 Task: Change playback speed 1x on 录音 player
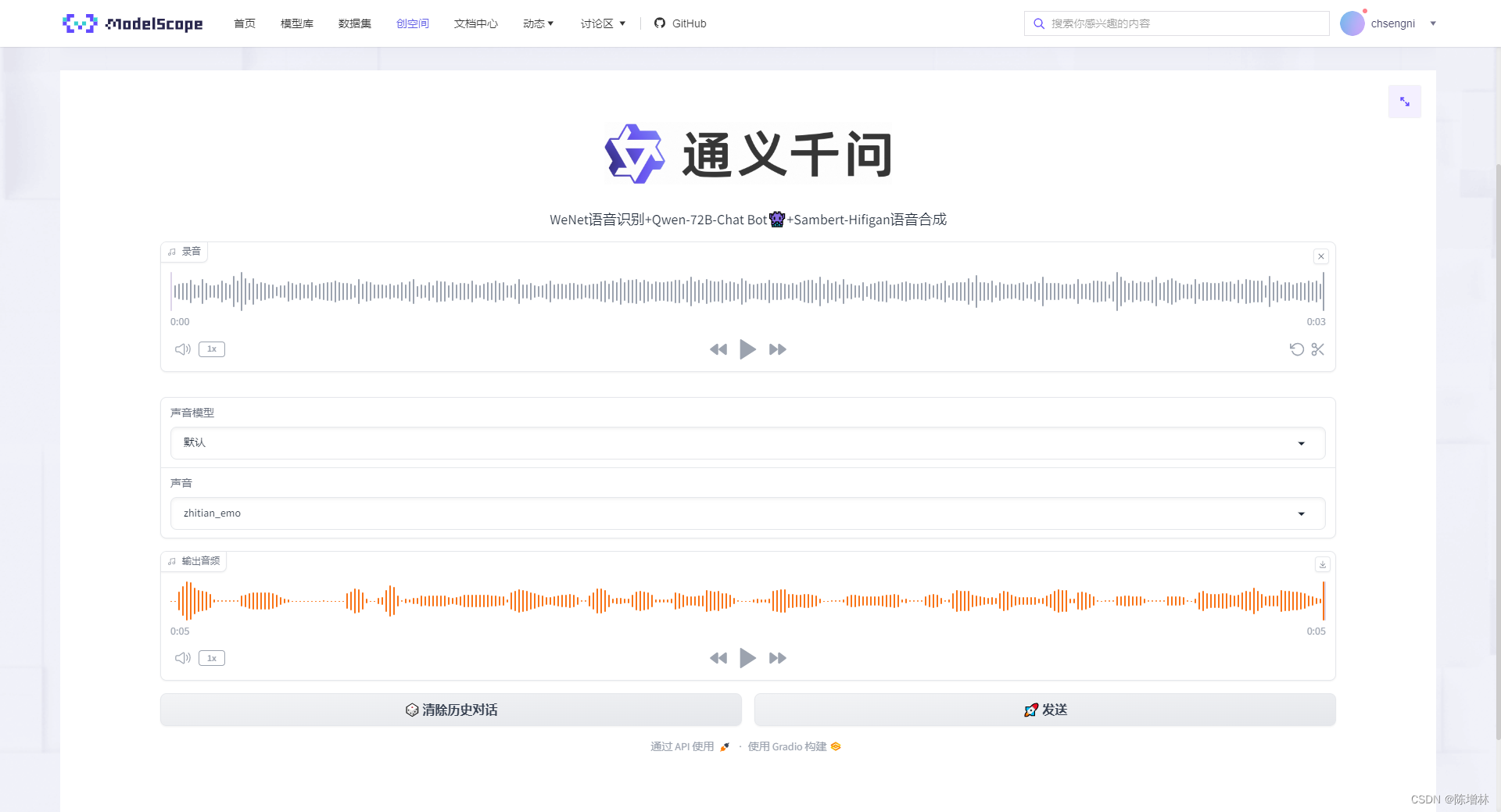coord(212,349)
